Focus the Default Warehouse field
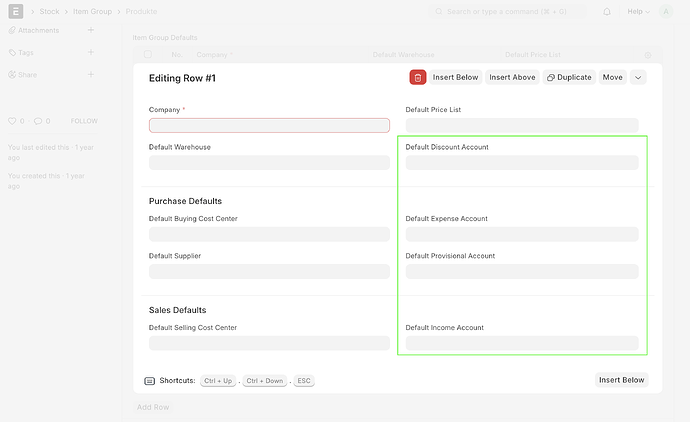 click(x=269, y=163)
